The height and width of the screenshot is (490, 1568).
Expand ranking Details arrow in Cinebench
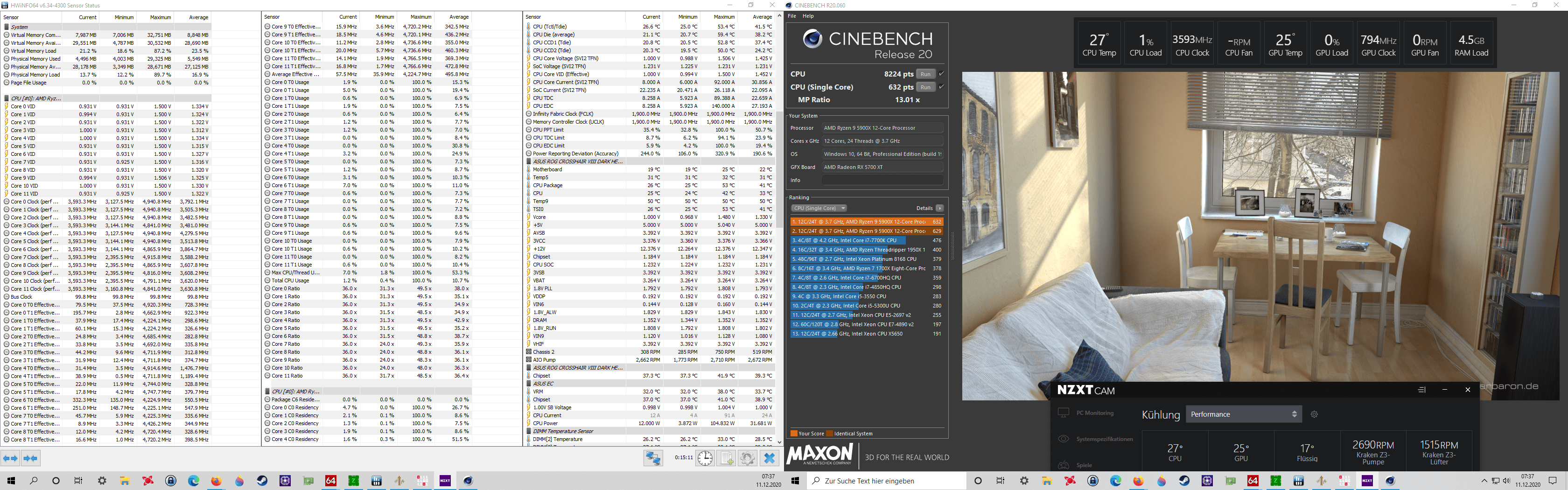(940, 208)
